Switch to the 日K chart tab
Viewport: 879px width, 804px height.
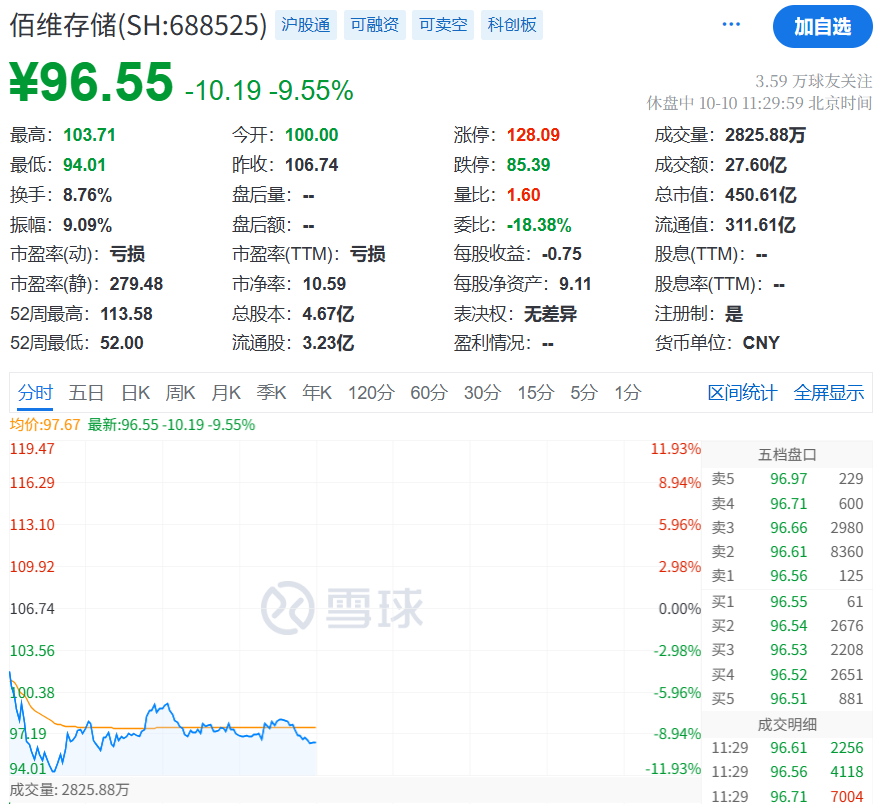point(135,393)
